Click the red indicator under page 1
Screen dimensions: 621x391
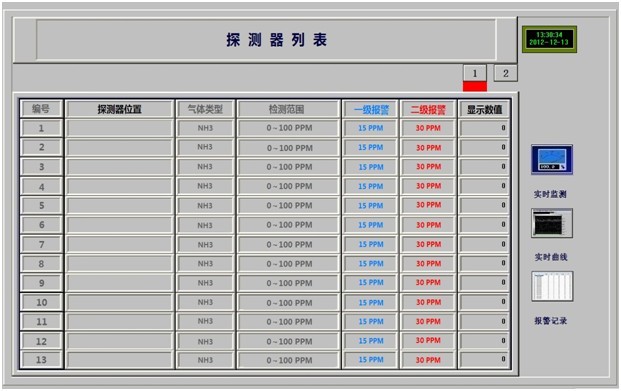coord(475,86)
